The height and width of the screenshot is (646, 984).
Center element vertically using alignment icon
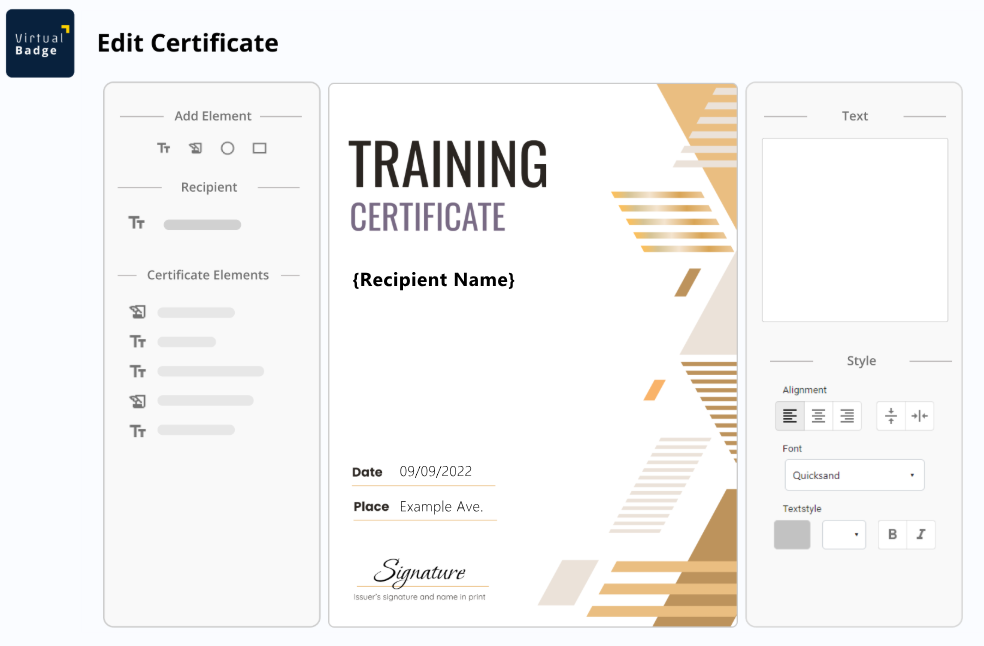[891, 416]
